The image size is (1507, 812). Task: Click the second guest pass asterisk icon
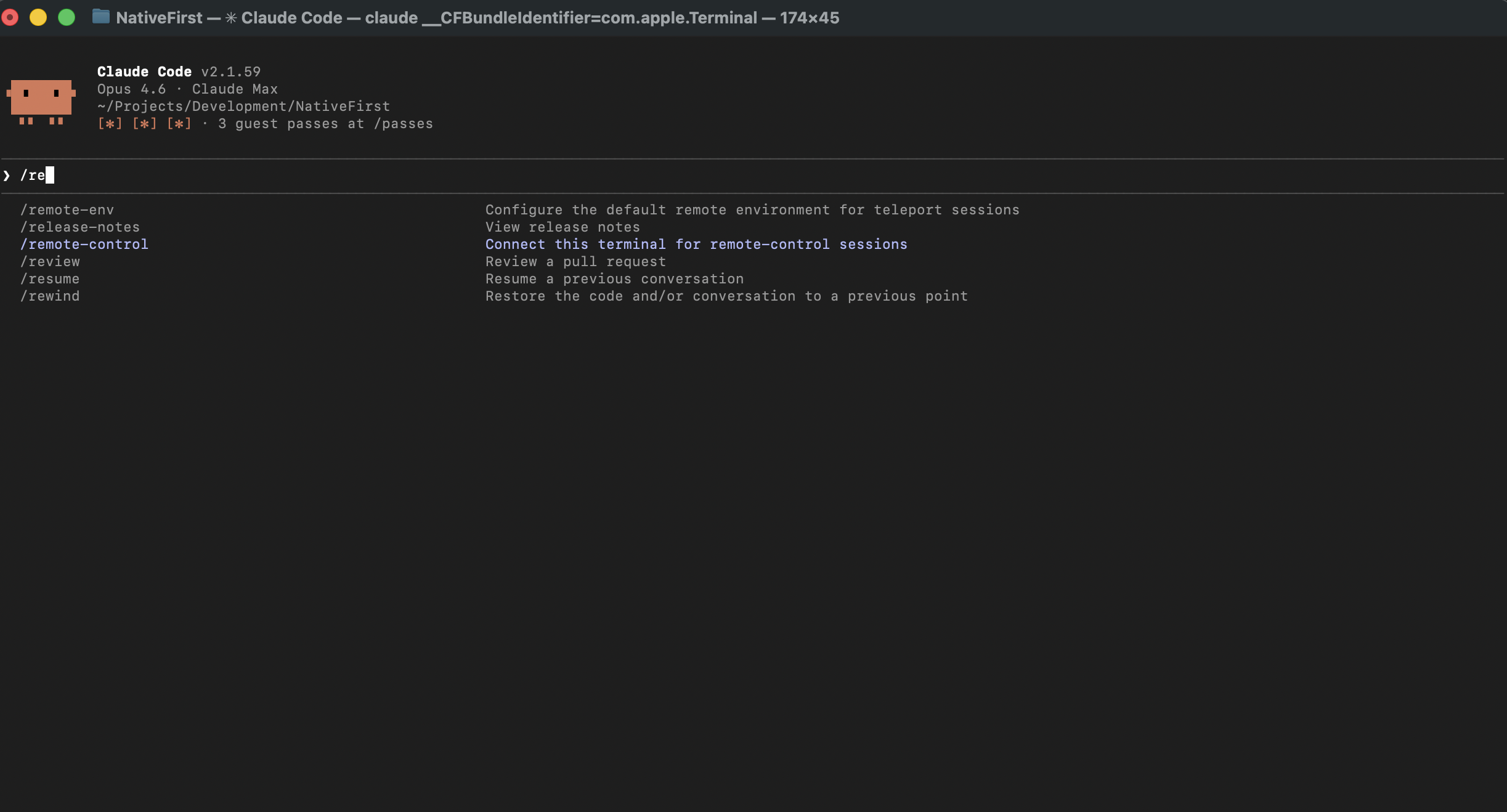click(x=144, y=123)
